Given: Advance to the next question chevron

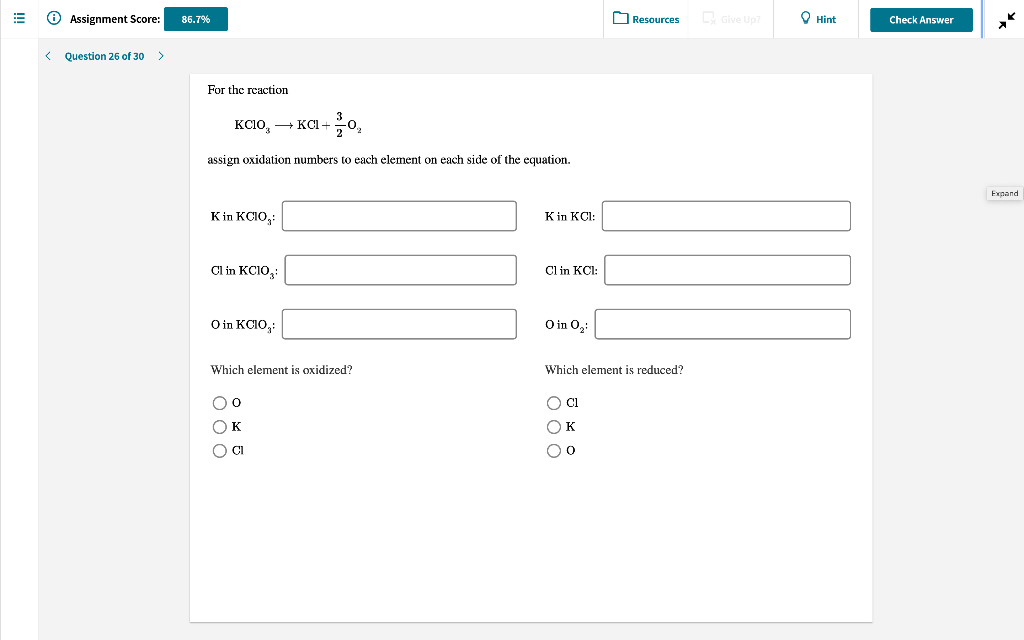Looking at the screenshot, I should 160,56.
